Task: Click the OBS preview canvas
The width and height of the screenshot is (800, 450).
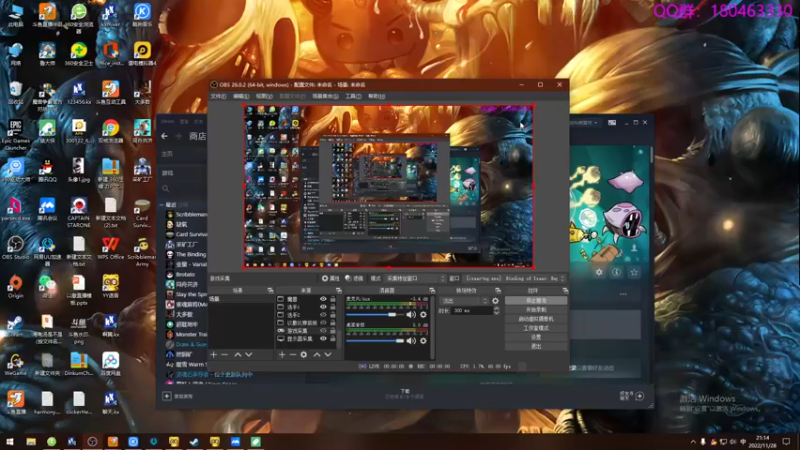Action: click(388, 186)
